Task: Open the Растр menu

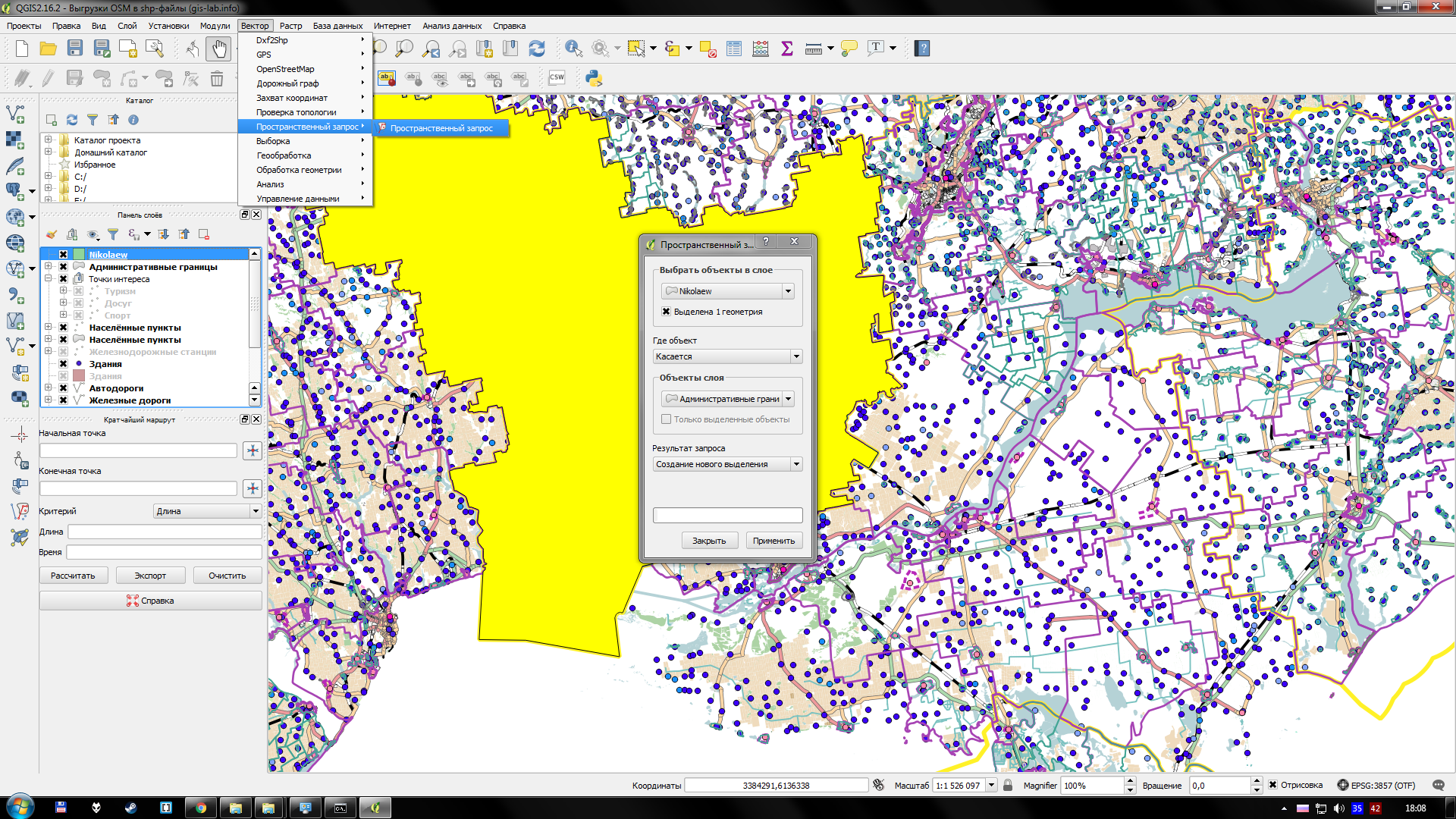Action: coord(290,26)
